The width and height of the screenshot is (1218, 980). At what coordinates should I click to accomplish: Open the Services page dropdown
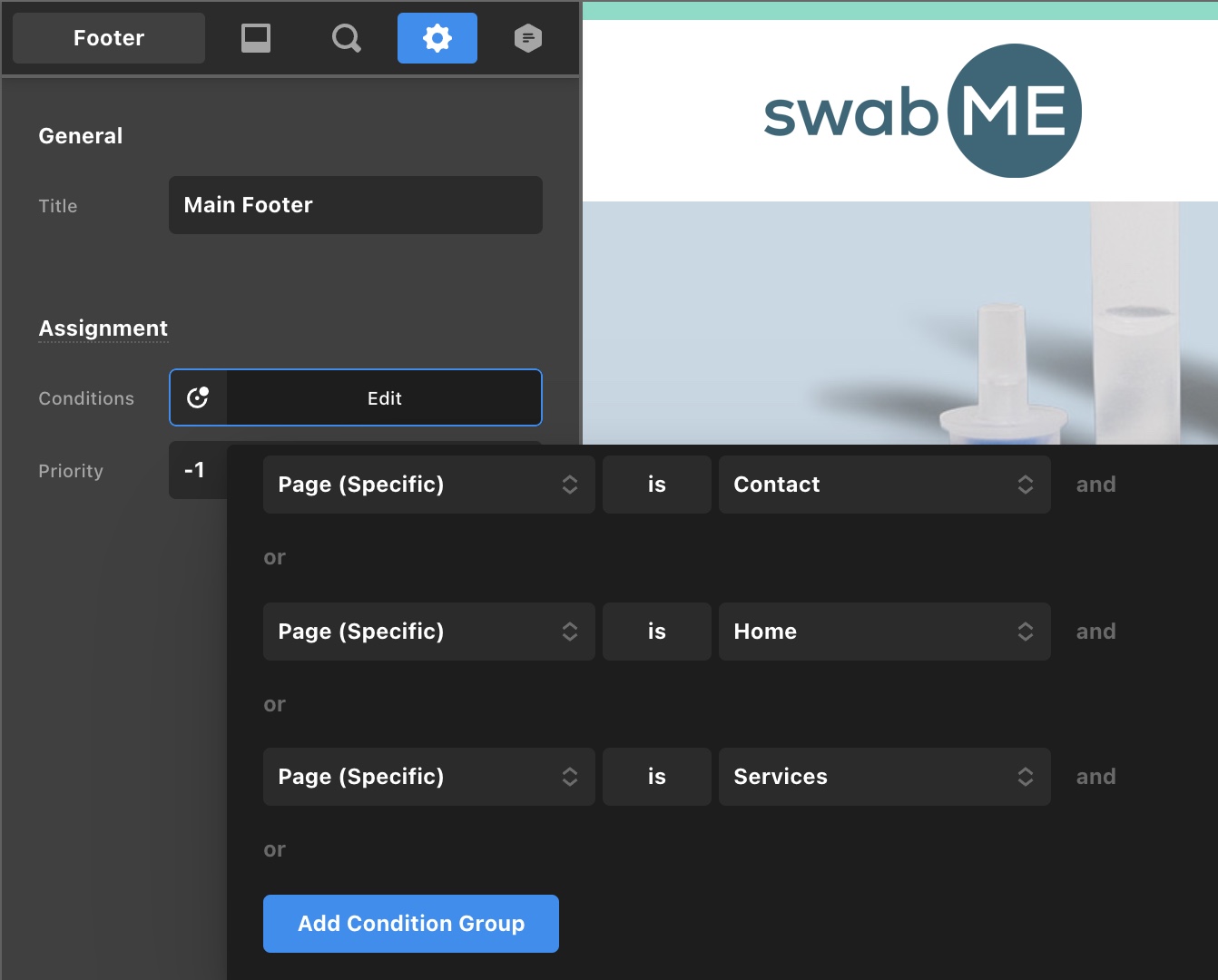click(885, 777)
